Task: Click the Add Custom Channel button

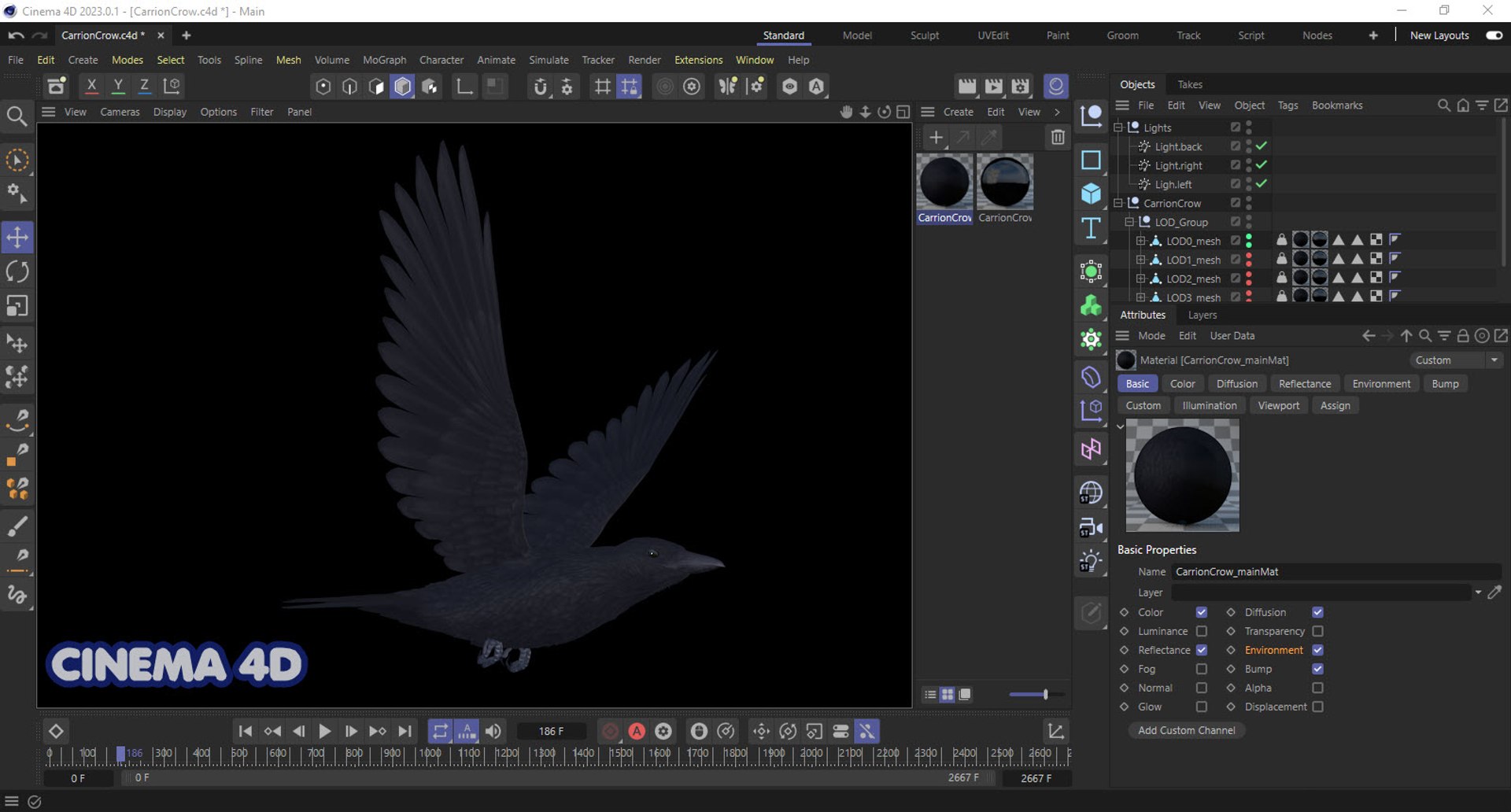Action: coord(1186,730)
